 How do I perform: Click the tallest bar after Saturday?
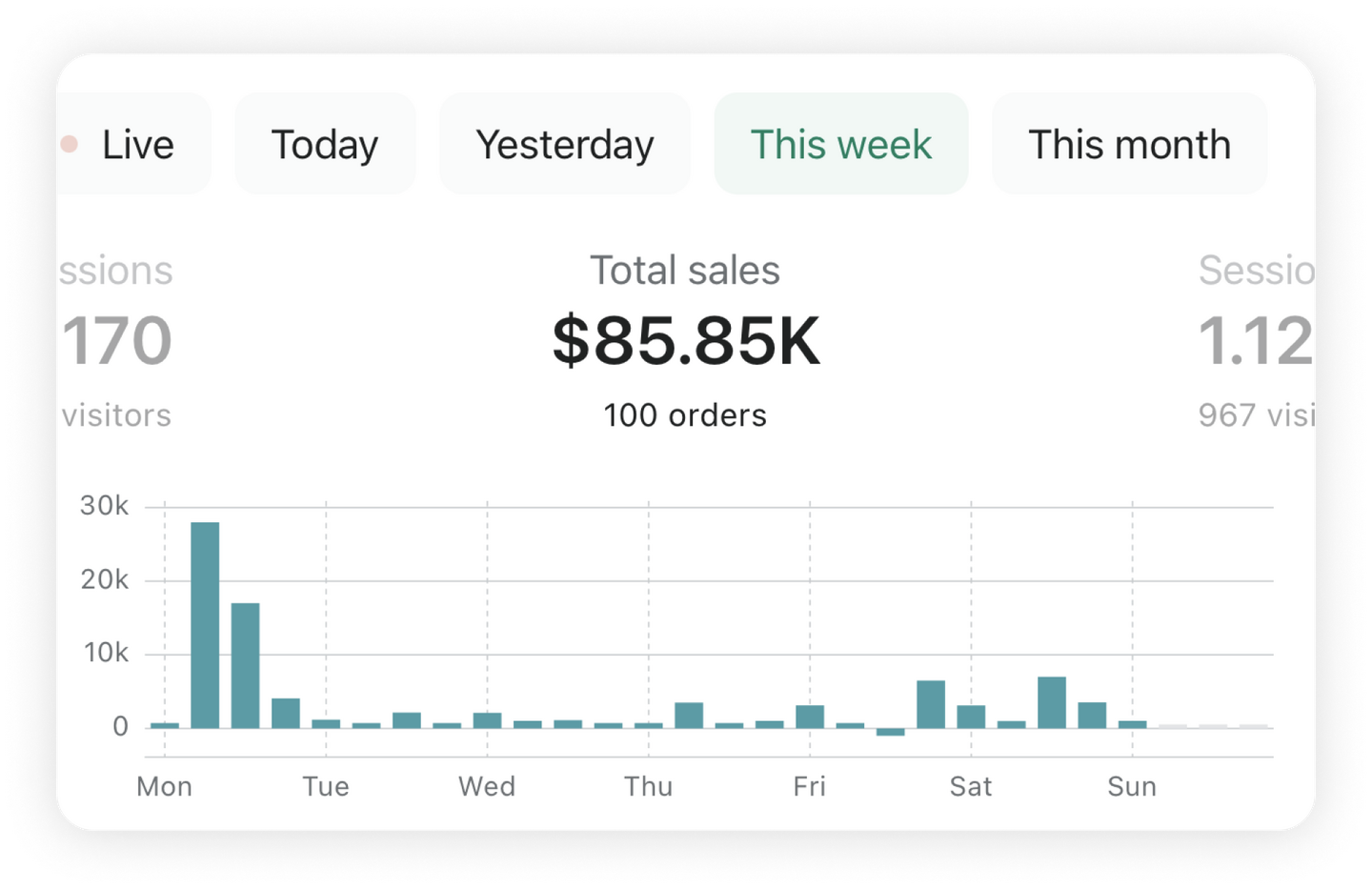[1052, 702]
